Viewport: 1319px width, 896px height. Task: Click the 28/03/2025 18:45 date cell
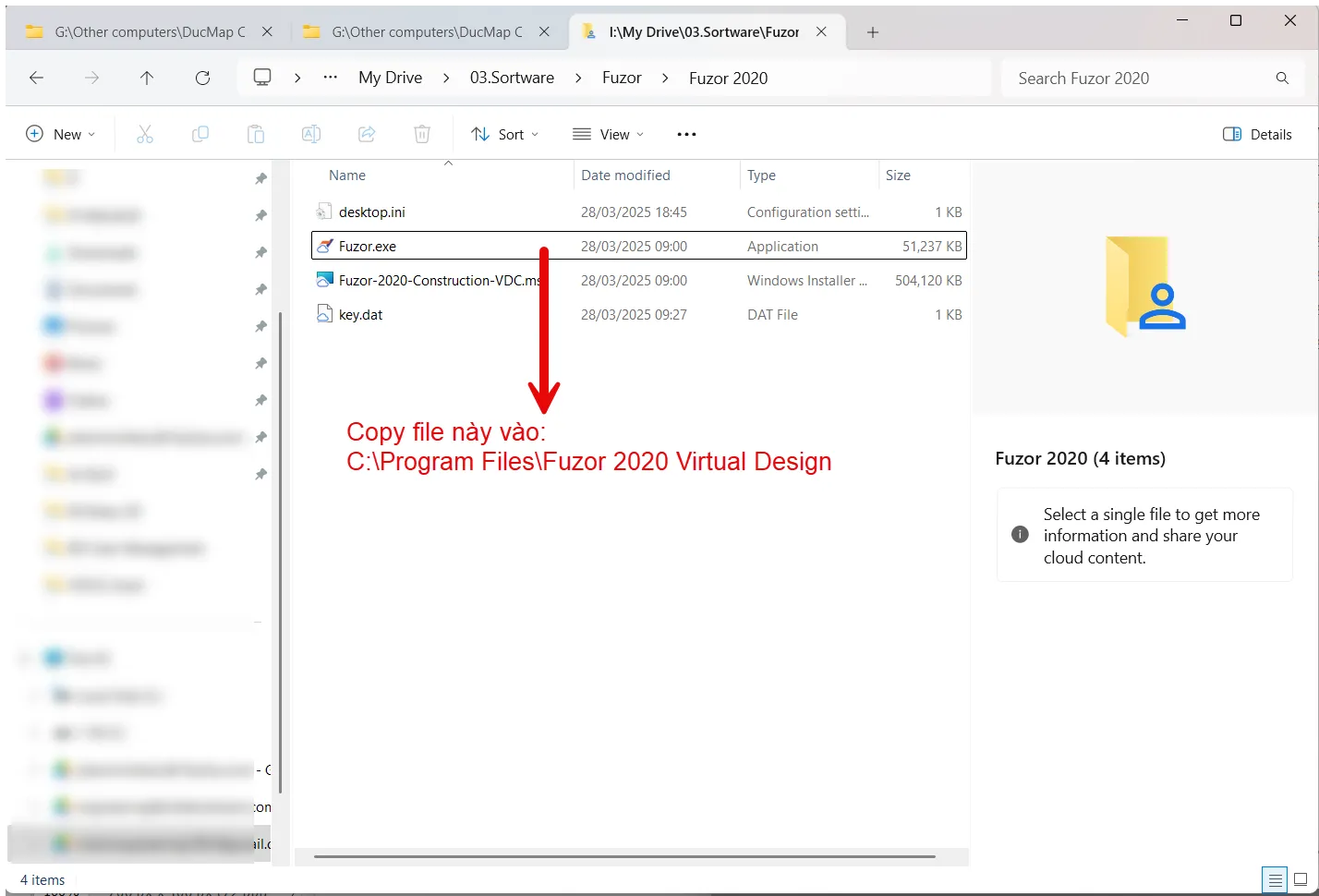pos(634,212)
